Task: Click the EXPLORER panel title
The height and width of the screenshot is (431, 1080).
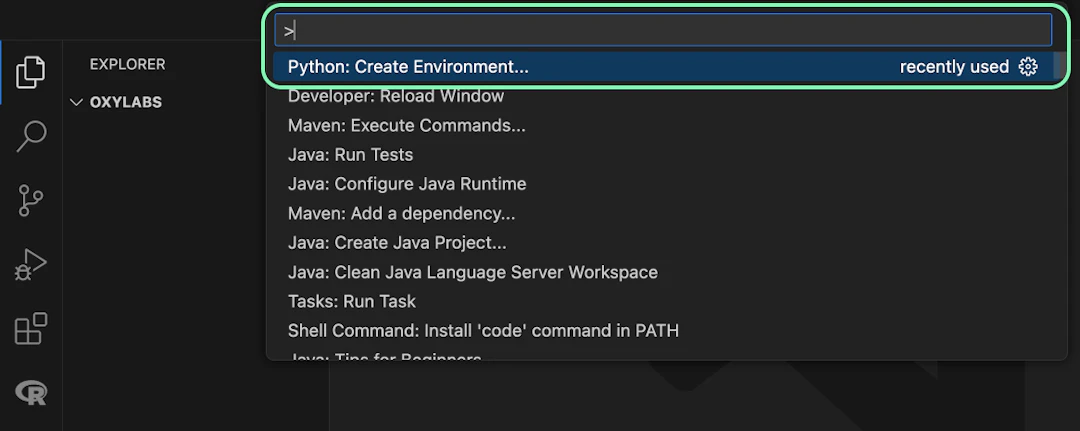Action: (127, 64)
